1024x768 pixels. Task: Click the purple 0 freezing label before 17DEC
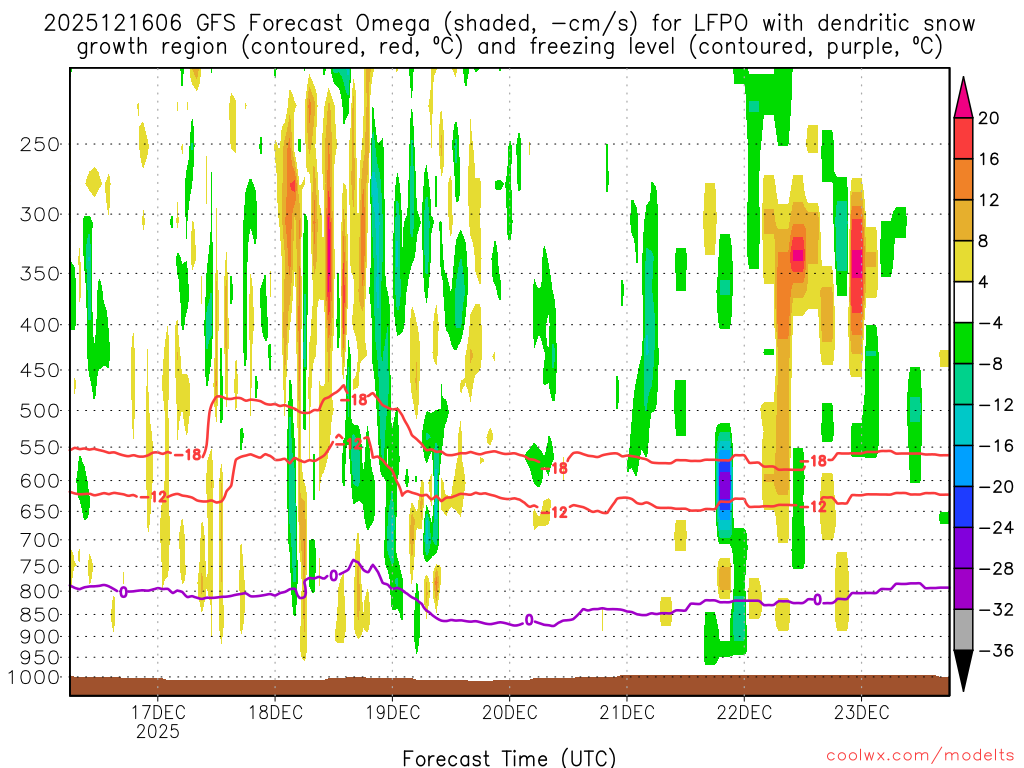[x=123, y=592]
